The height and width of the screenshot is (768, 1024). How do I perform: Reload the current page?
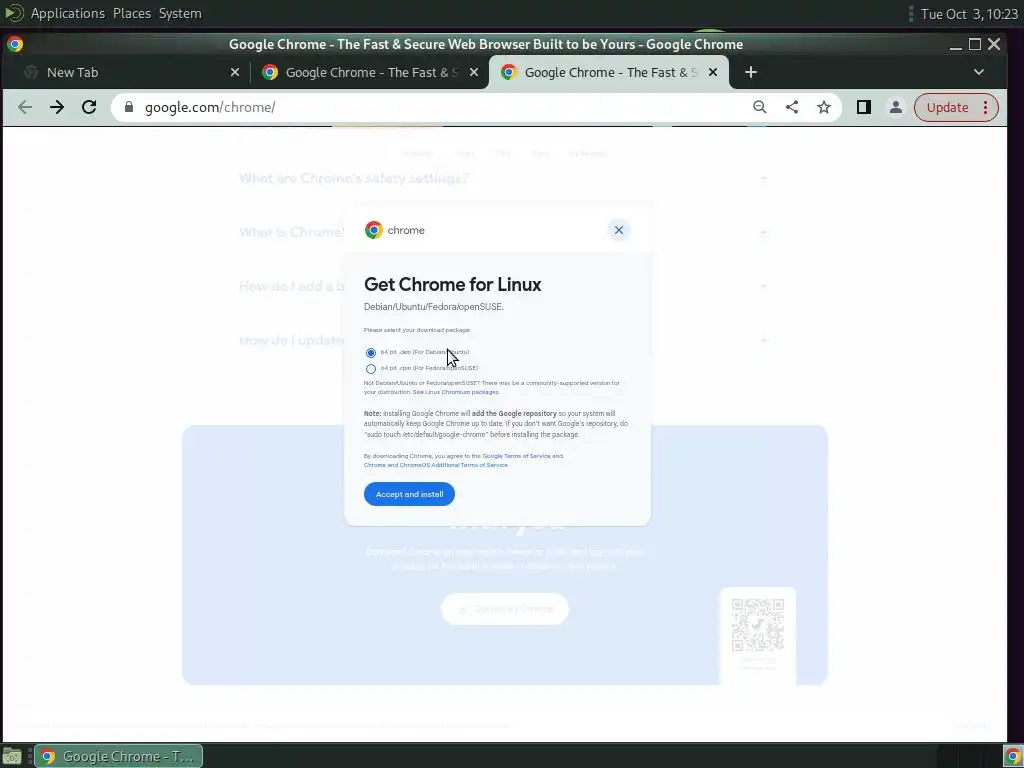pos(89,107)
